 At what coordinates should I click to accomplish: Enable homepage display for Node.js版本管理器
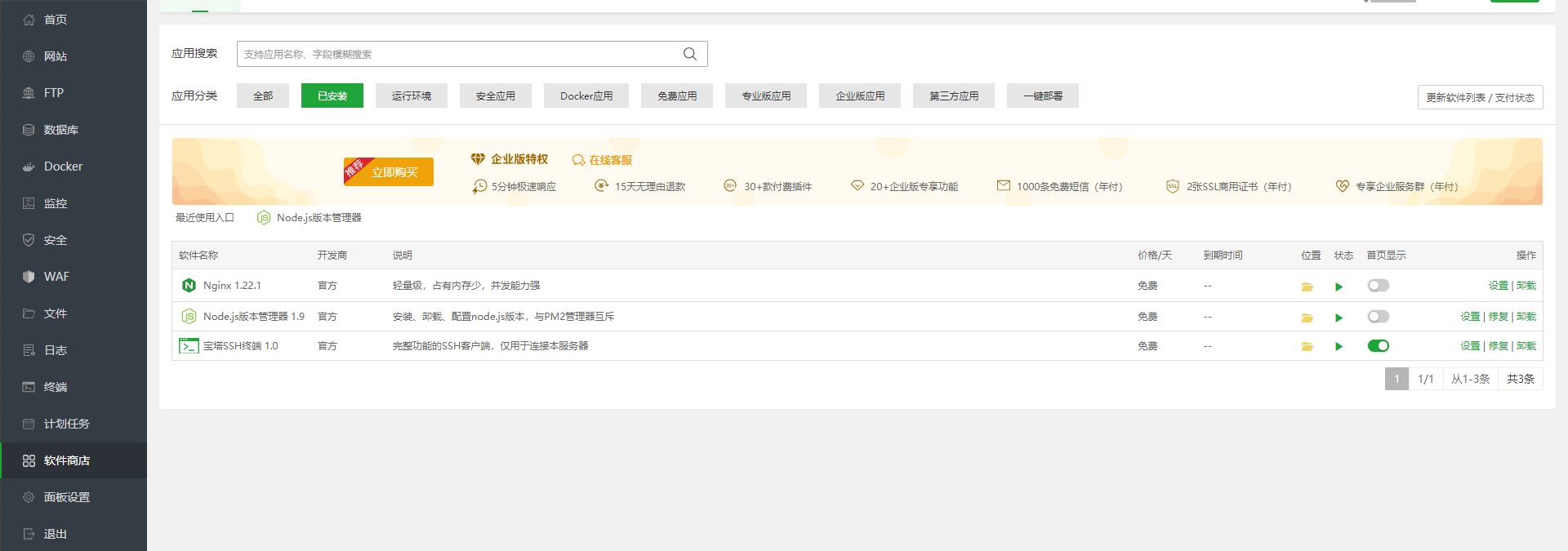tap(1379, 317)
